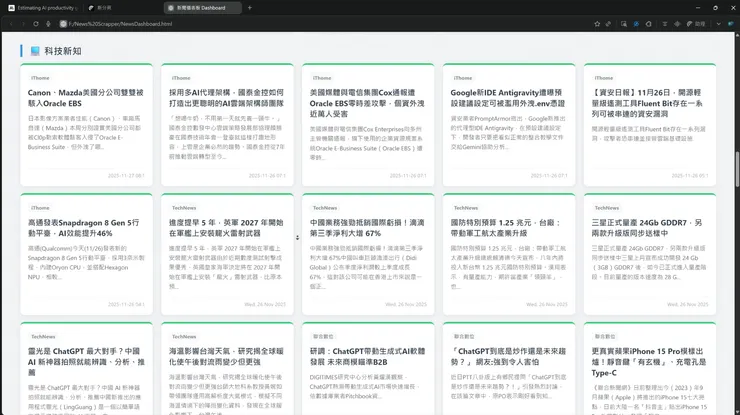The width and height of the screenshot is (740, 415).
Task: Click the iThome tag on Canon card
Action: 40,78
